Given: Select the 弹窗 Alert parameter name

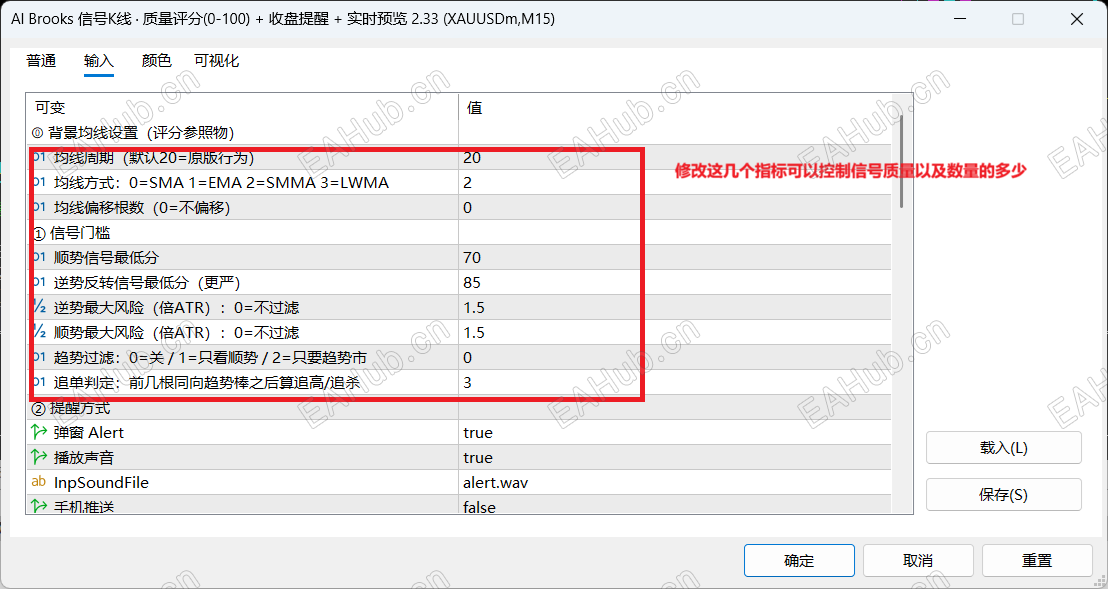Looking at the screenshot, I should [x=88, y=433].
